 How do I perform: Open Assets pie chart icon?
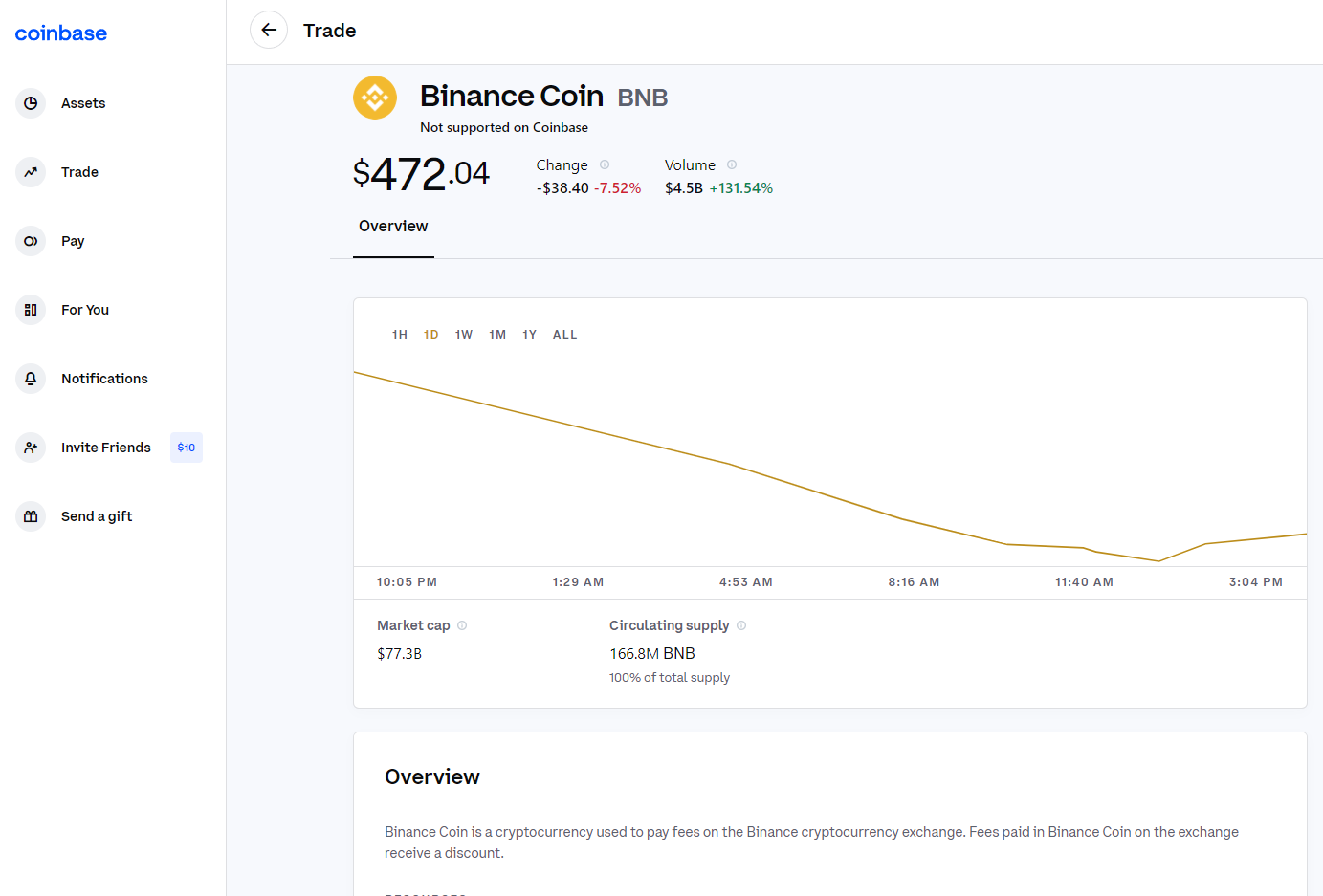(x=31, y=103)
